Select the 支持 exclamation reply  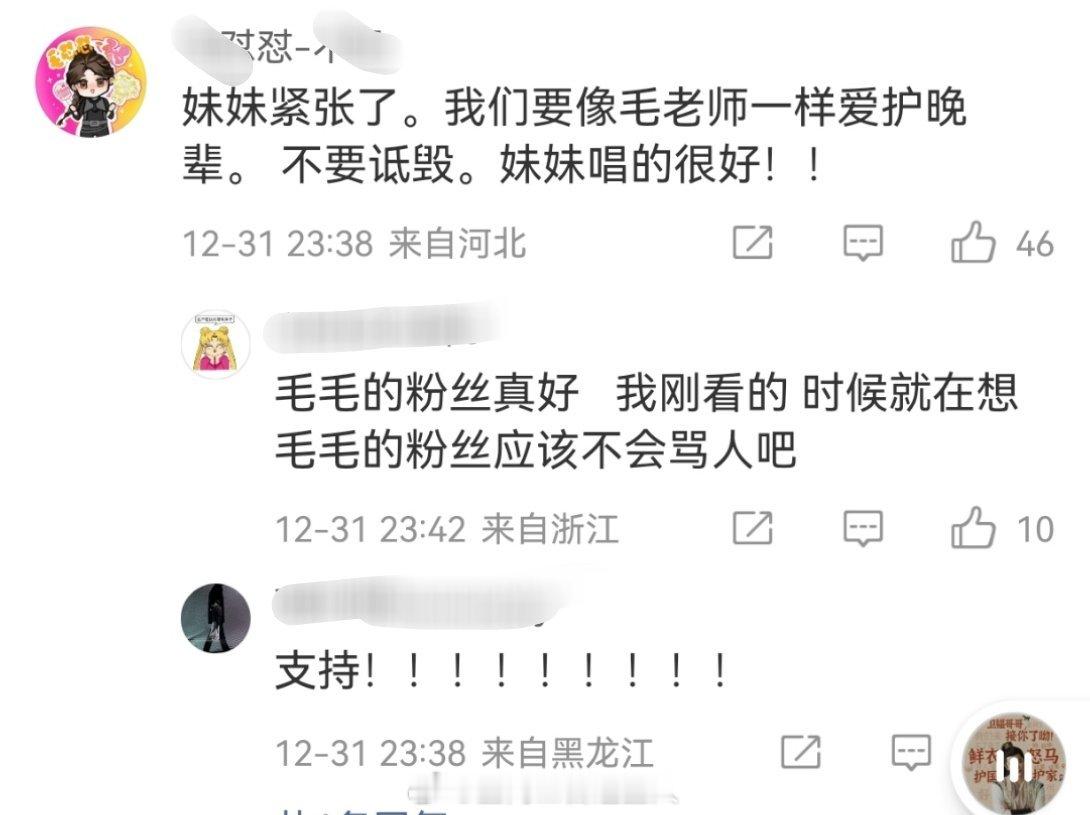point(501,671)
